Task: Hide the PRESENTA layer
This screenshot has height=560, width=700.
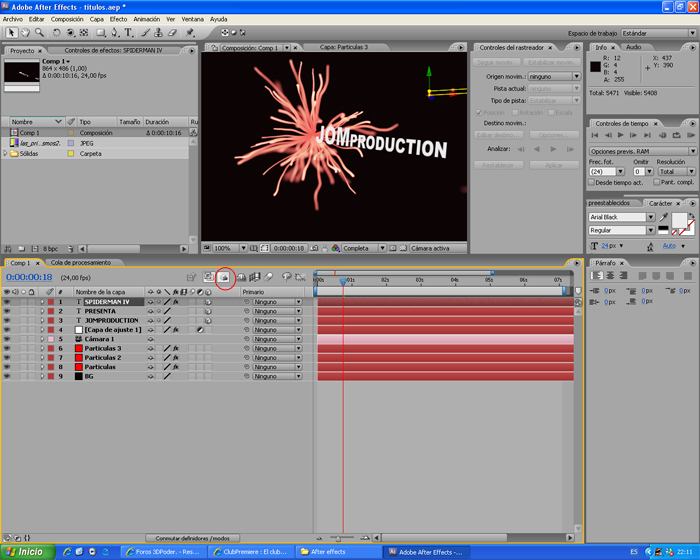Action: pyautogui.click(x=7, y=311)
